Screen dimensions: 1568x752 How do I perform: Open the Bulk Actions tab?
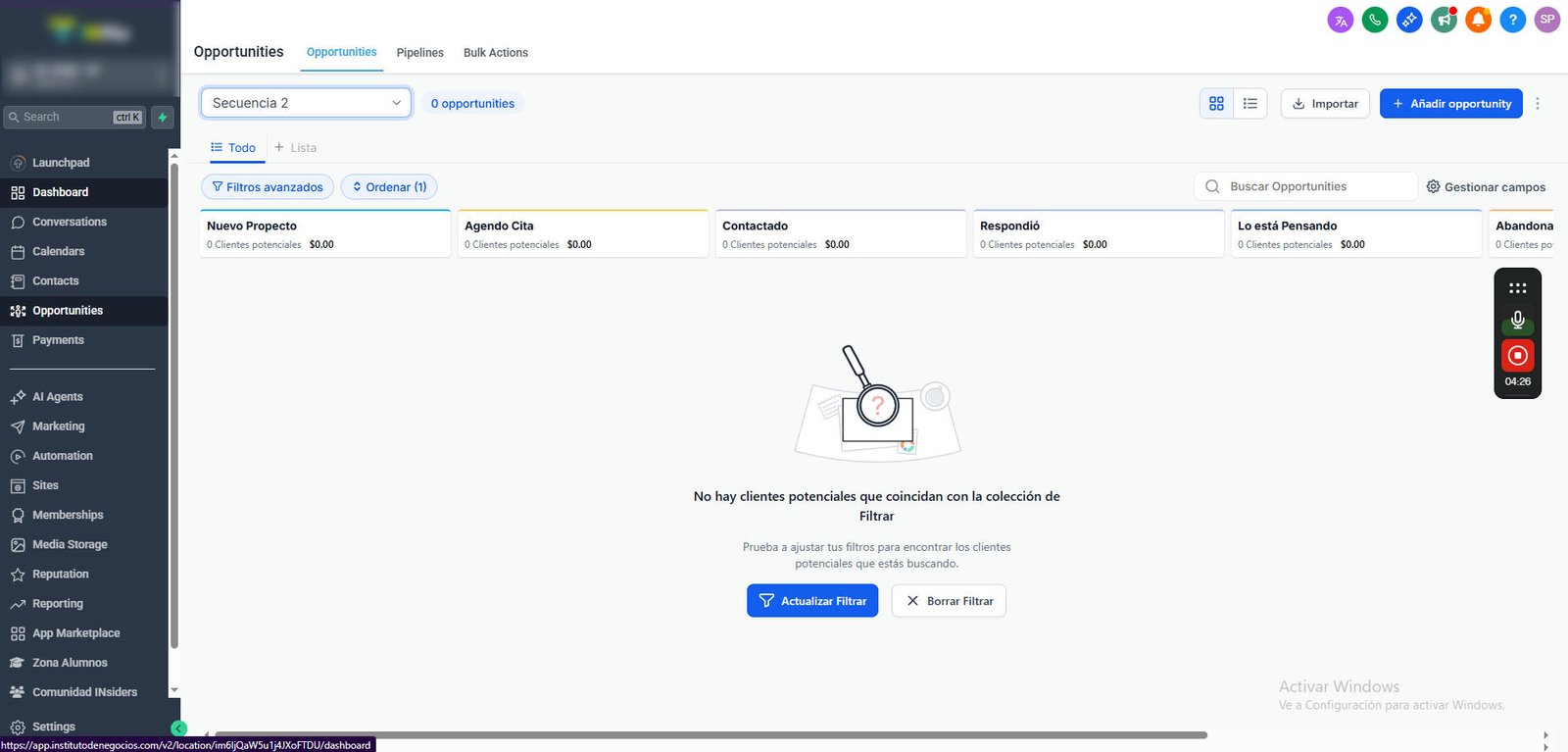point(495,53)
